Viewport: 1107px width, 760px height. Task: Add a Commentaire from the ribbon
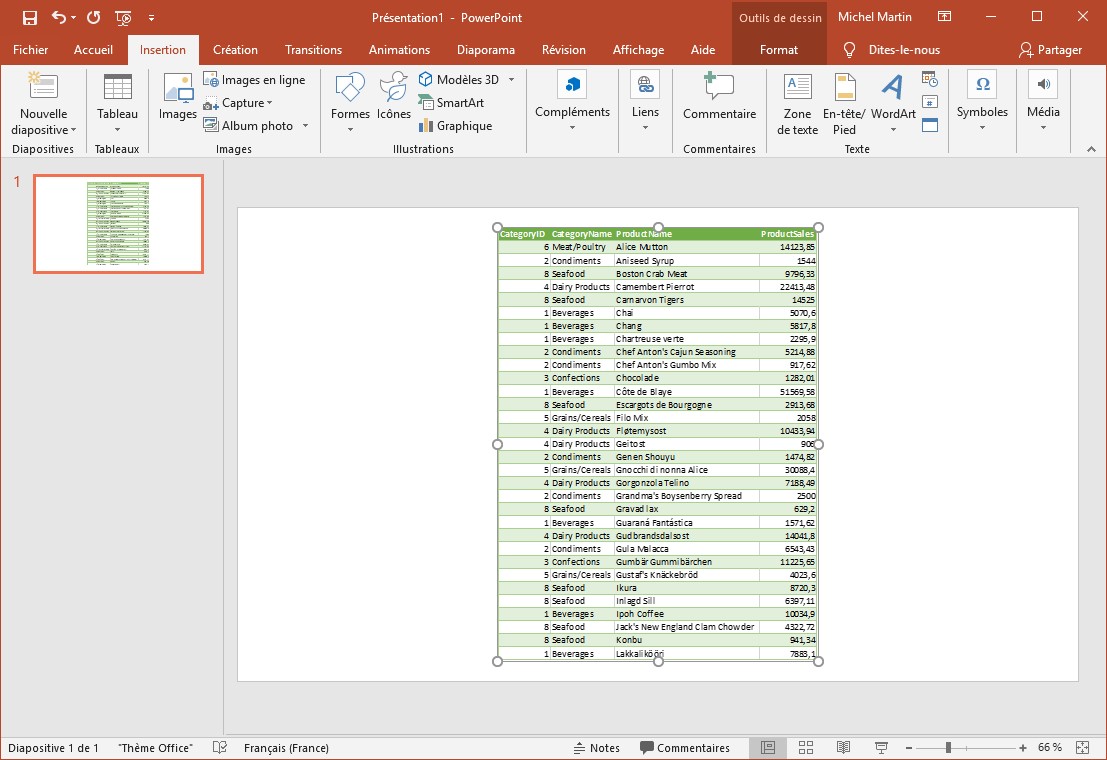pos(719,98)
